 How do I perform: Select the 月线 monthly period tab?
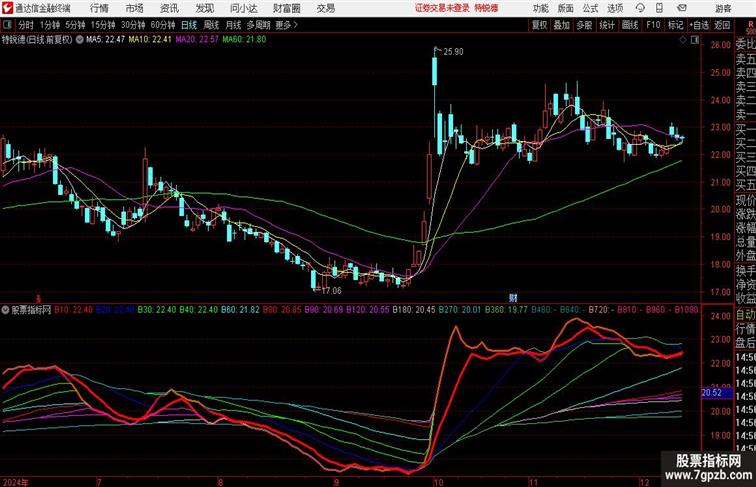[x=233, y=25]
